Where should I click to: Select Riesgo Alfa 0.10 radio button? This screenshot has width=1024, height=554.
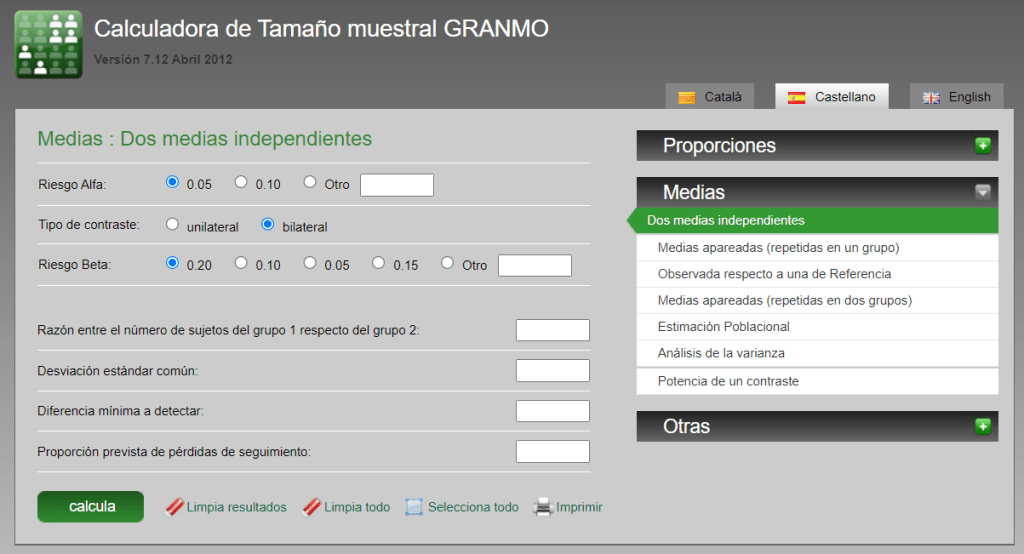click(241, 182)
